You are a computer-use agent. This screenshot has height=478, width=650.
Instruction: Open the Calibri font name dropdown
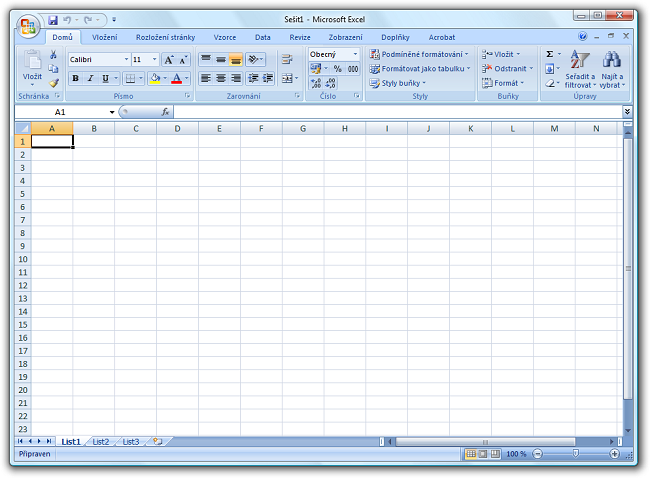tap(126, 60)
